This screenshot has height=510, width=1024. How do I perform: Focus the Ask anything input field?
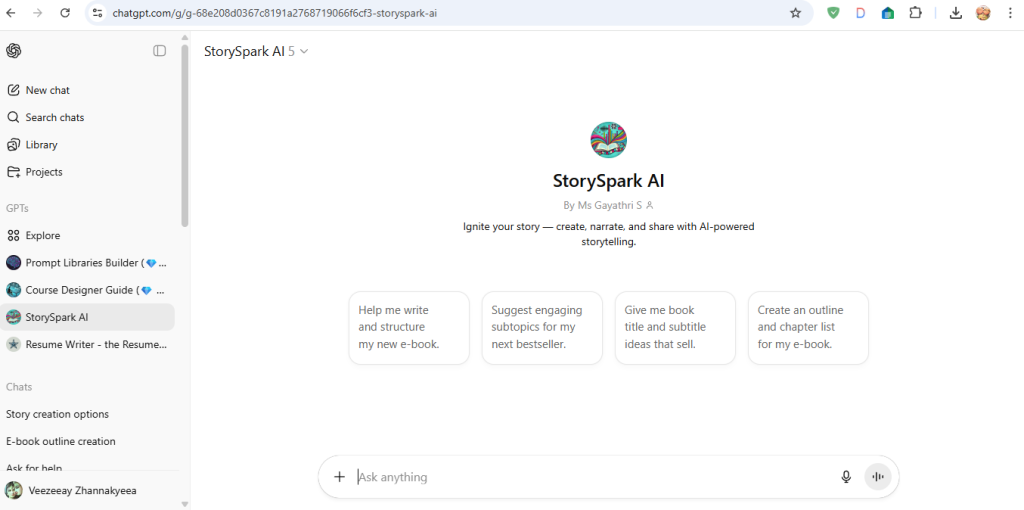click(590, 477)
